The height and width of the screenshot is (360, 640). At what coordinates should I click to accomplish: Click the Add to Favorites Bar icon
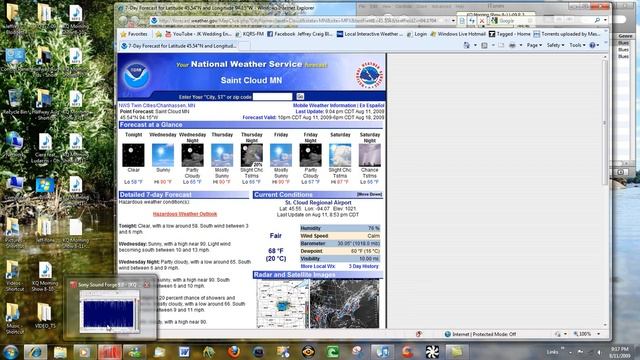click(158, 34)
